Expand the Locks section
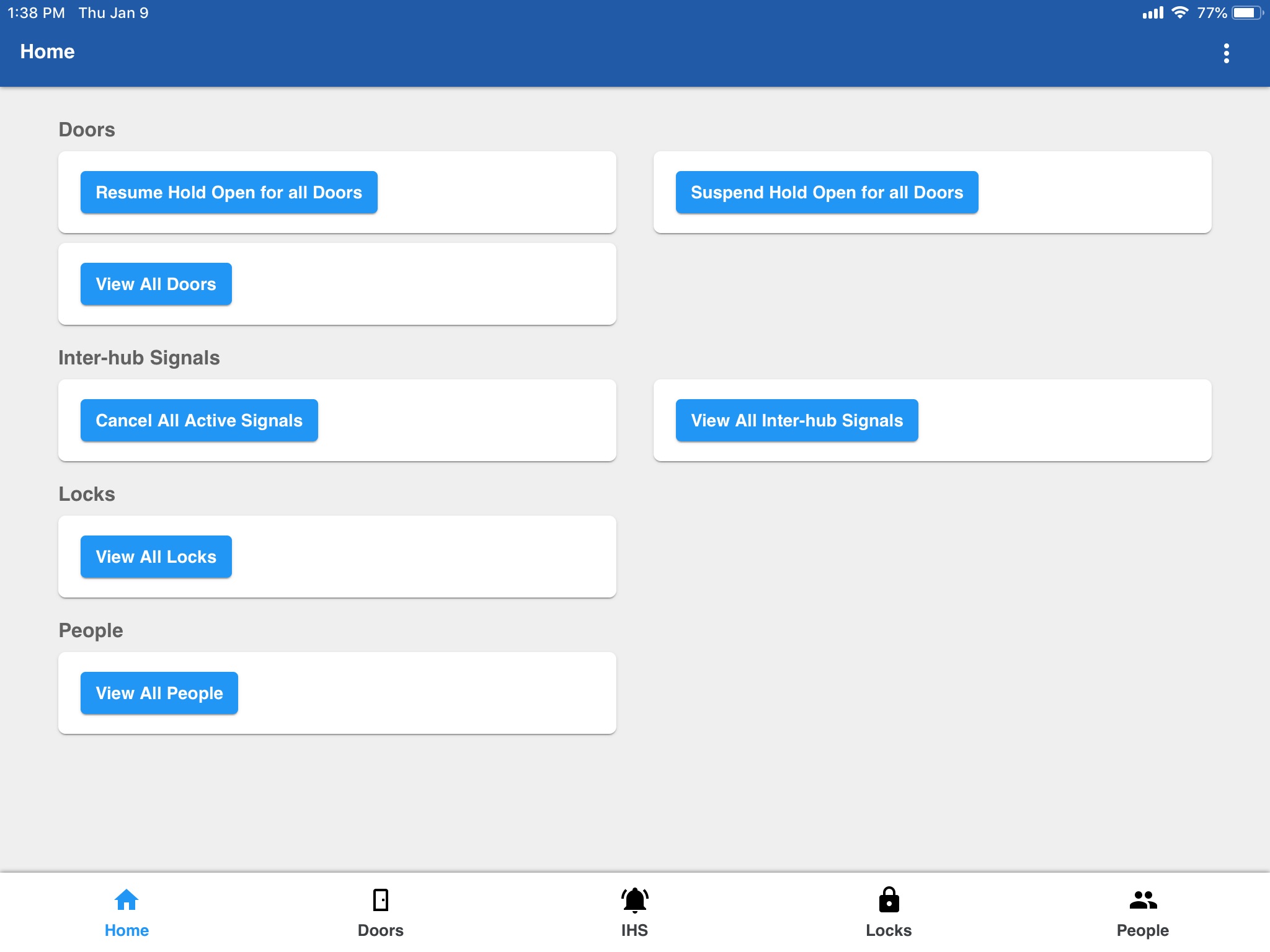The image size is (1270, 952). tap(87, 492)
